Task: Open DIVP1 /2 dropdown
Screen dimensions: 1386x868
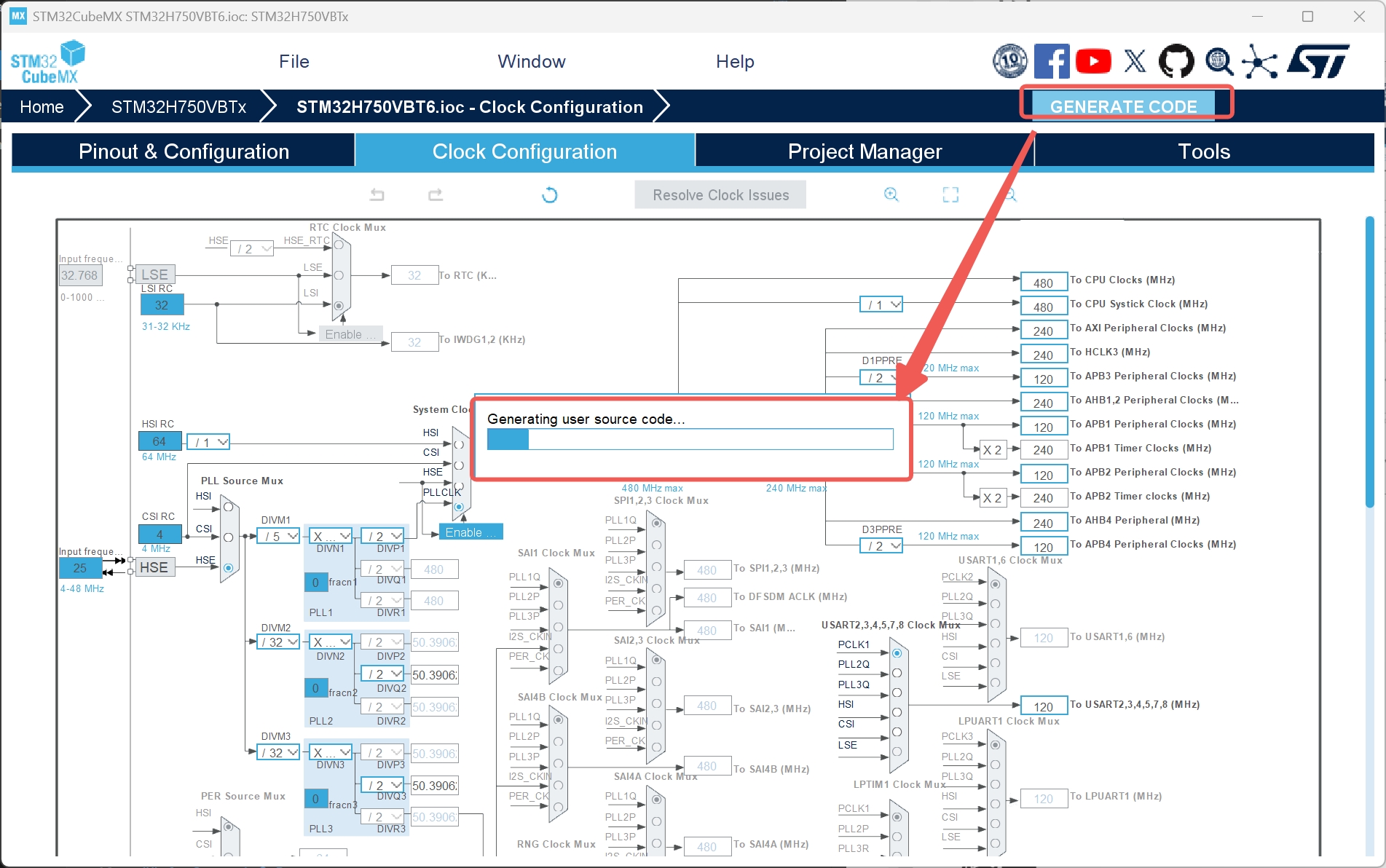Action: (x=382, y=536)
